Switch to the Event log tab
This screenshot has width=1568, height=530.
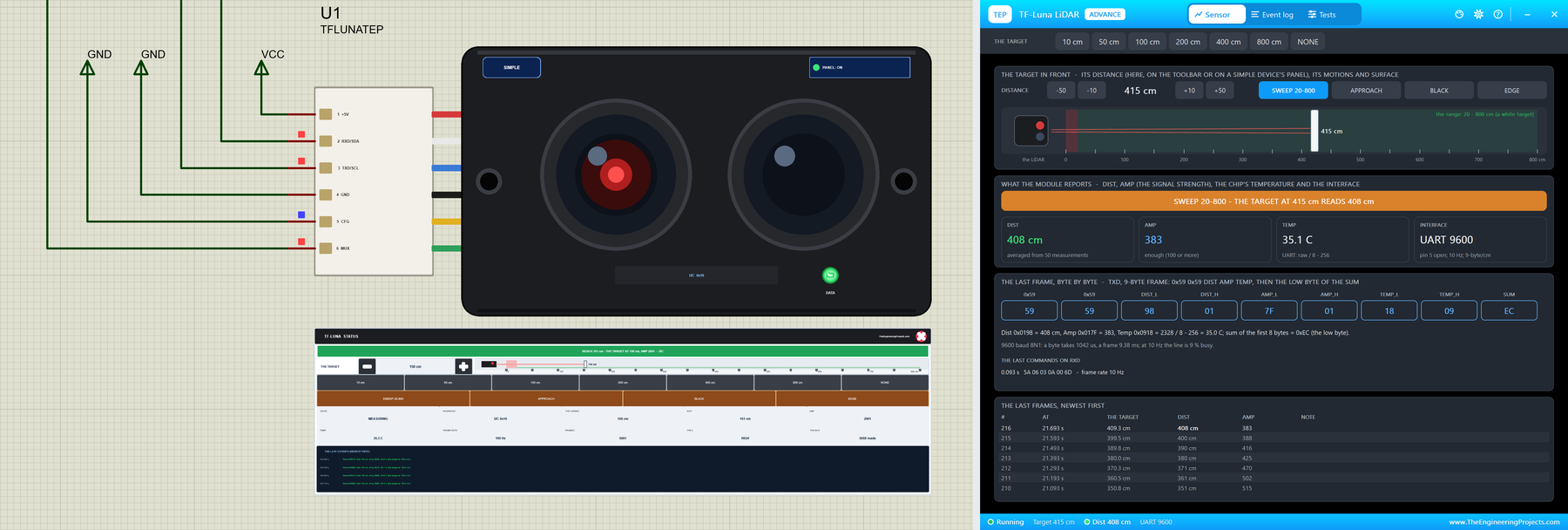tap(1272, 15)
